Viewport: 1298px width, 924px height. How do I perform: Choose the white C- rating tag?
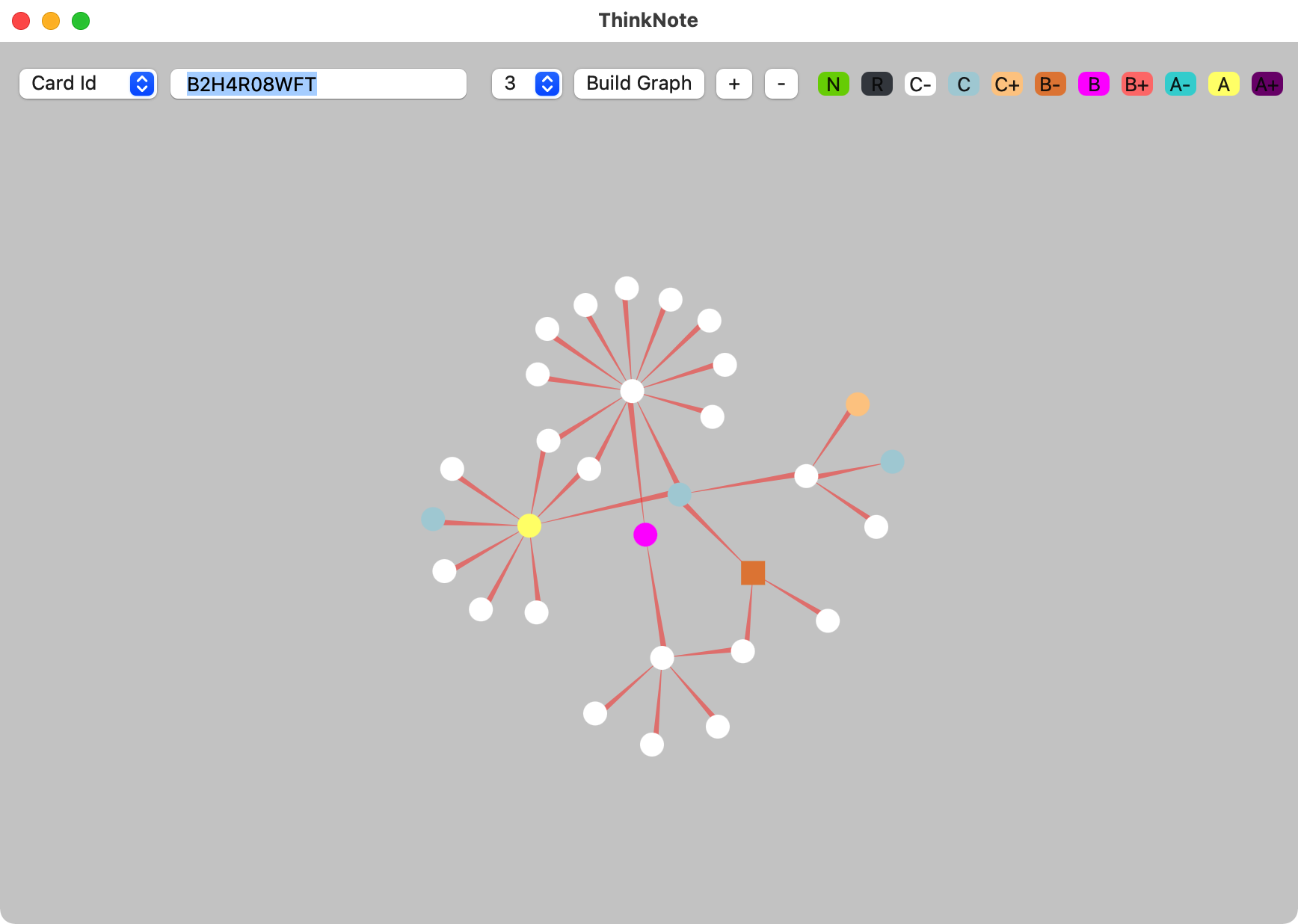(920, 84)
